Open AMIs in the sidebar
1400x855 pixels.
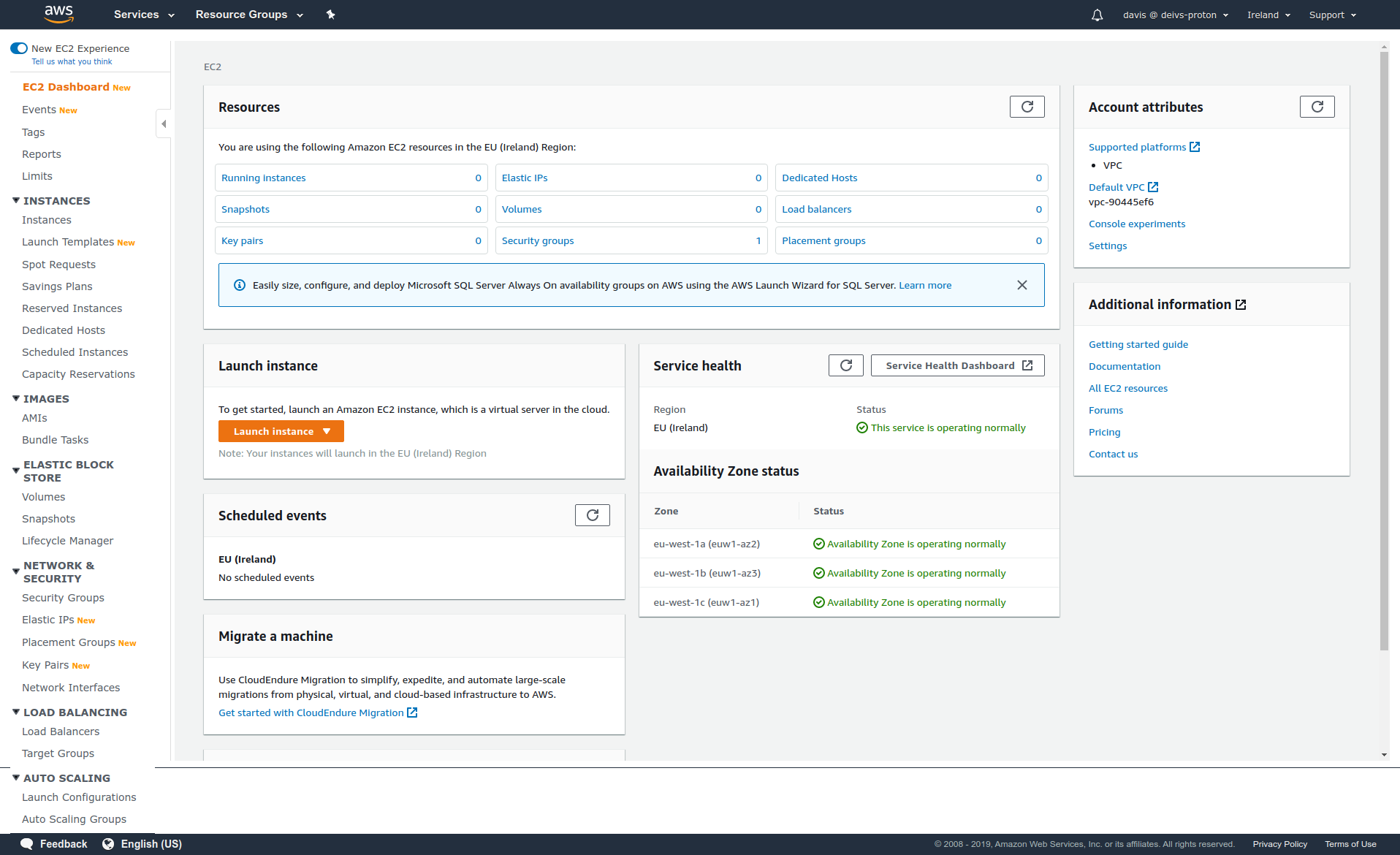coord(34,418)
